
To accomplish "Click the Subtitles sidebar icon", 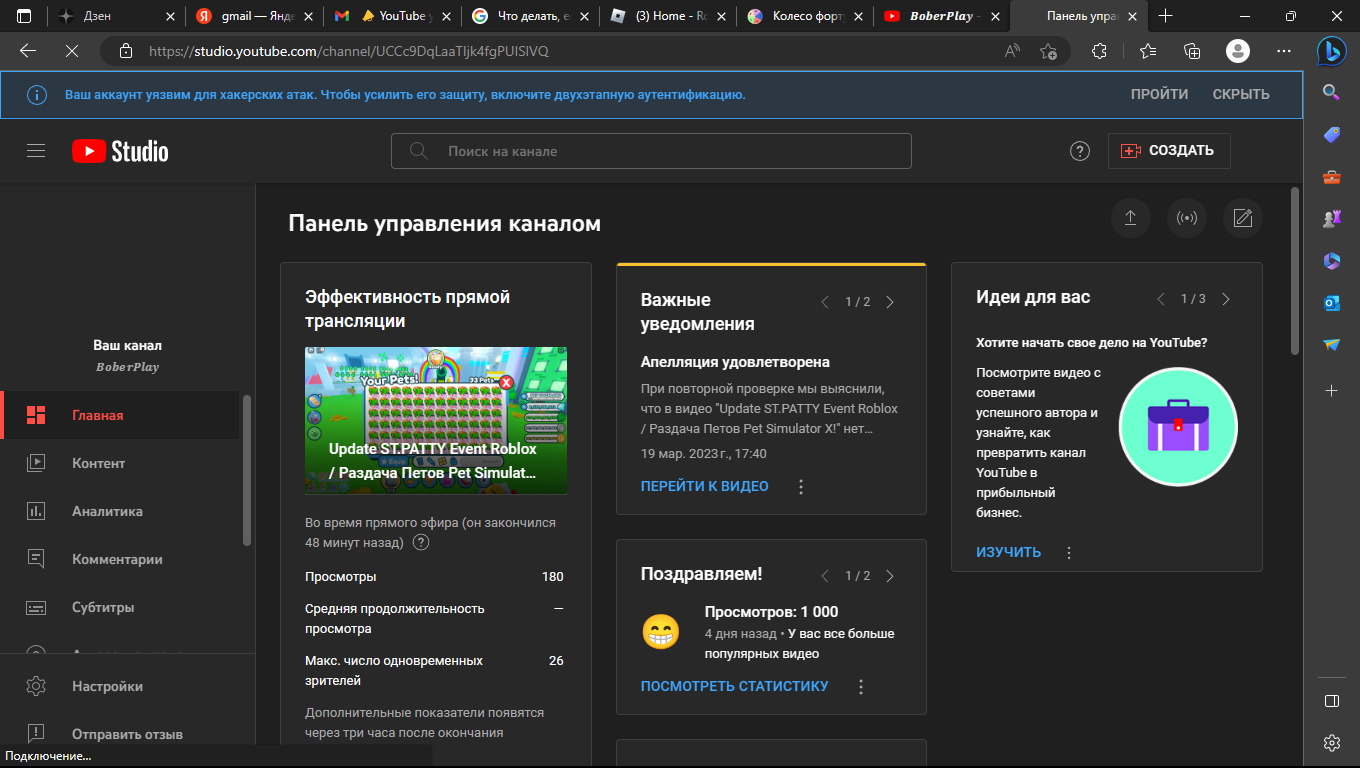I will click(x=36, y=607).
